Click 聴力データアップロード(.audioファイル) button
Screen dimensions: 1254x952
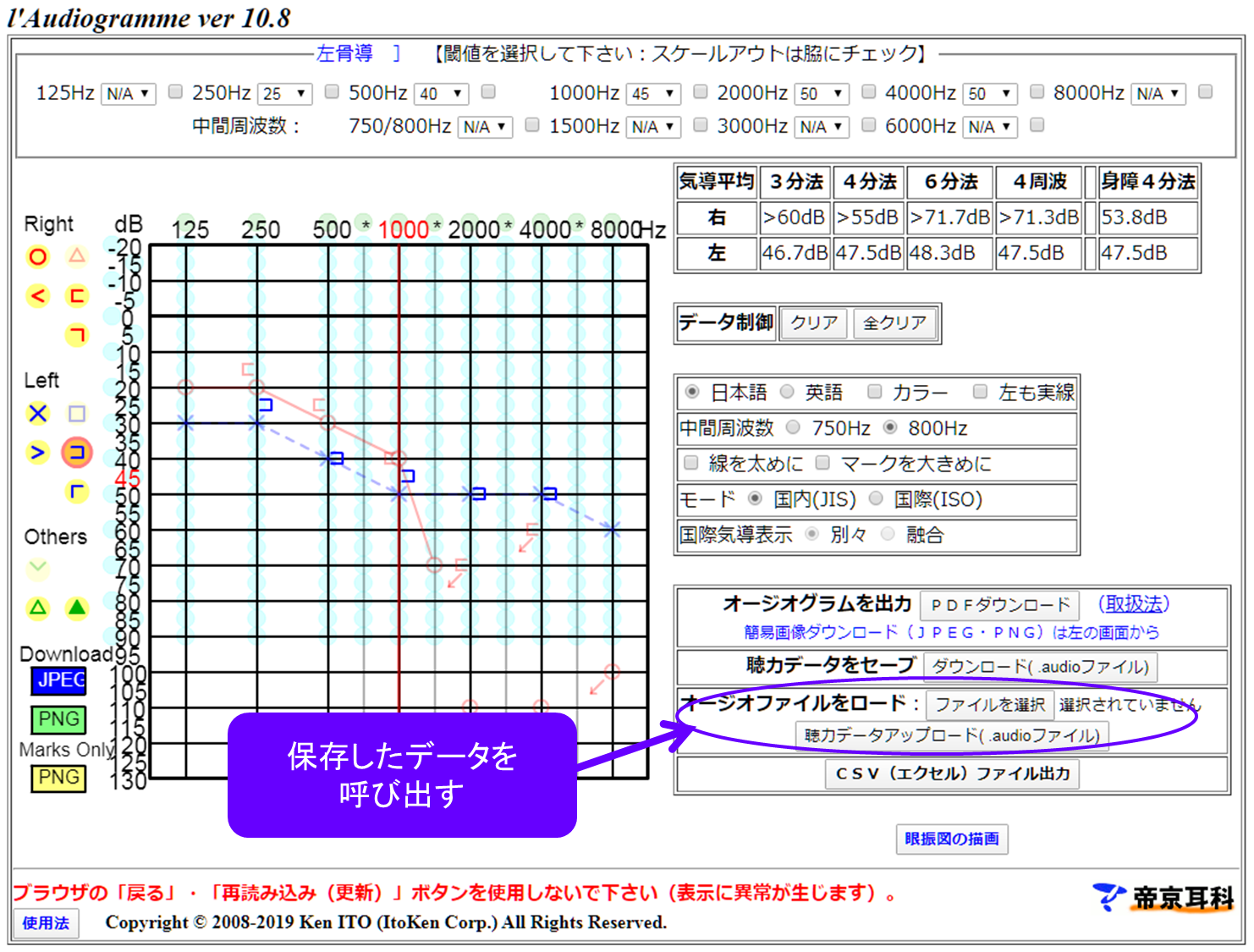coord(952,735)
